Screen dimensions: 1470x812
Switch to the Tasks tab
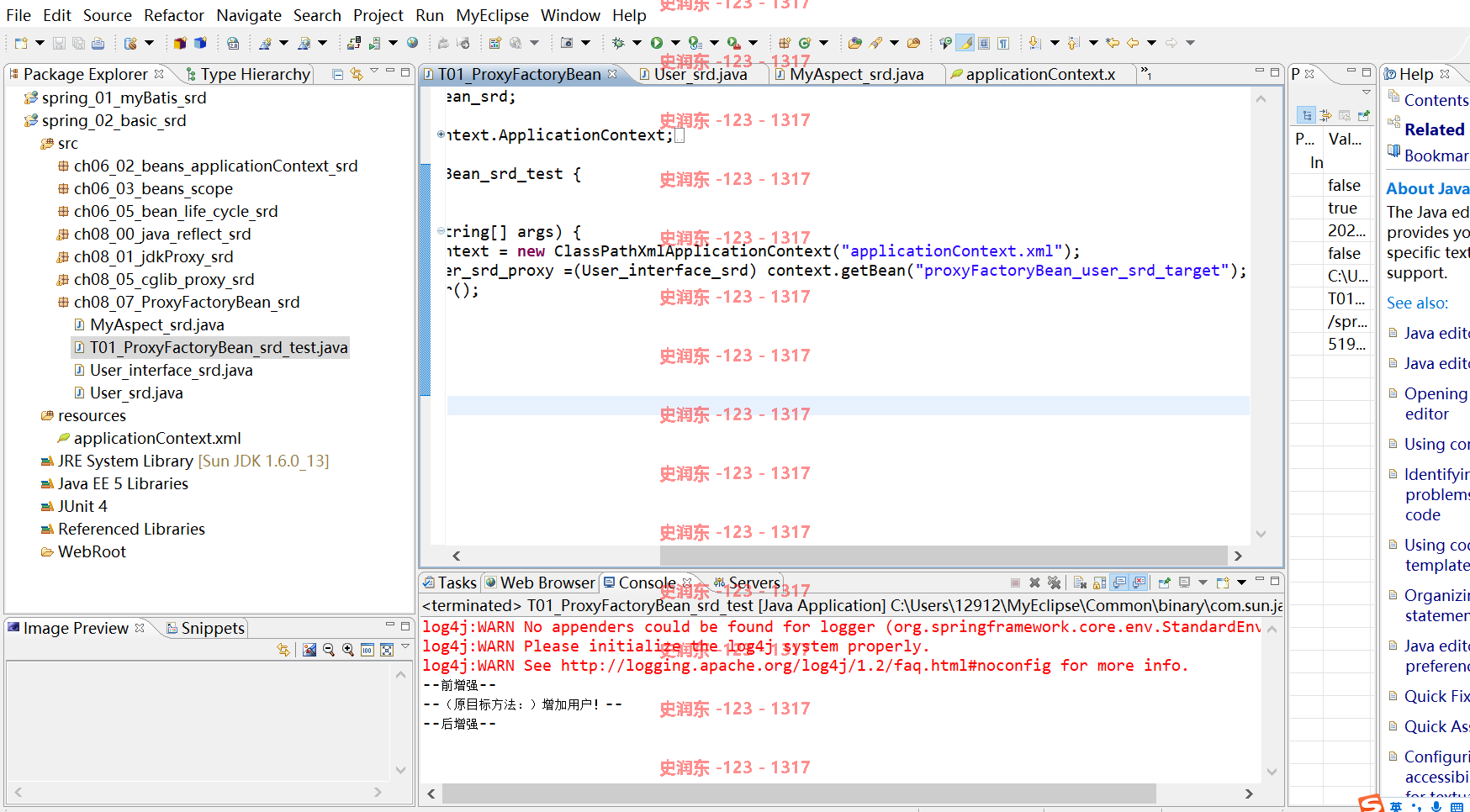pos(450,583)
